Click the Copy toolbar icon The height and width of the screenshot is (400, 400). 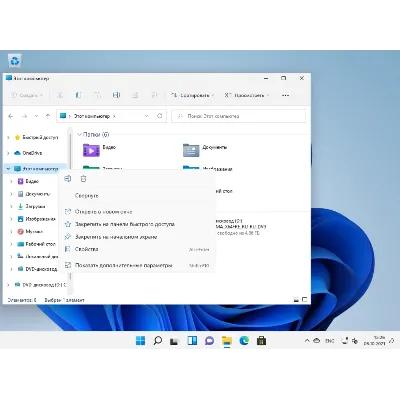point(78,95)
